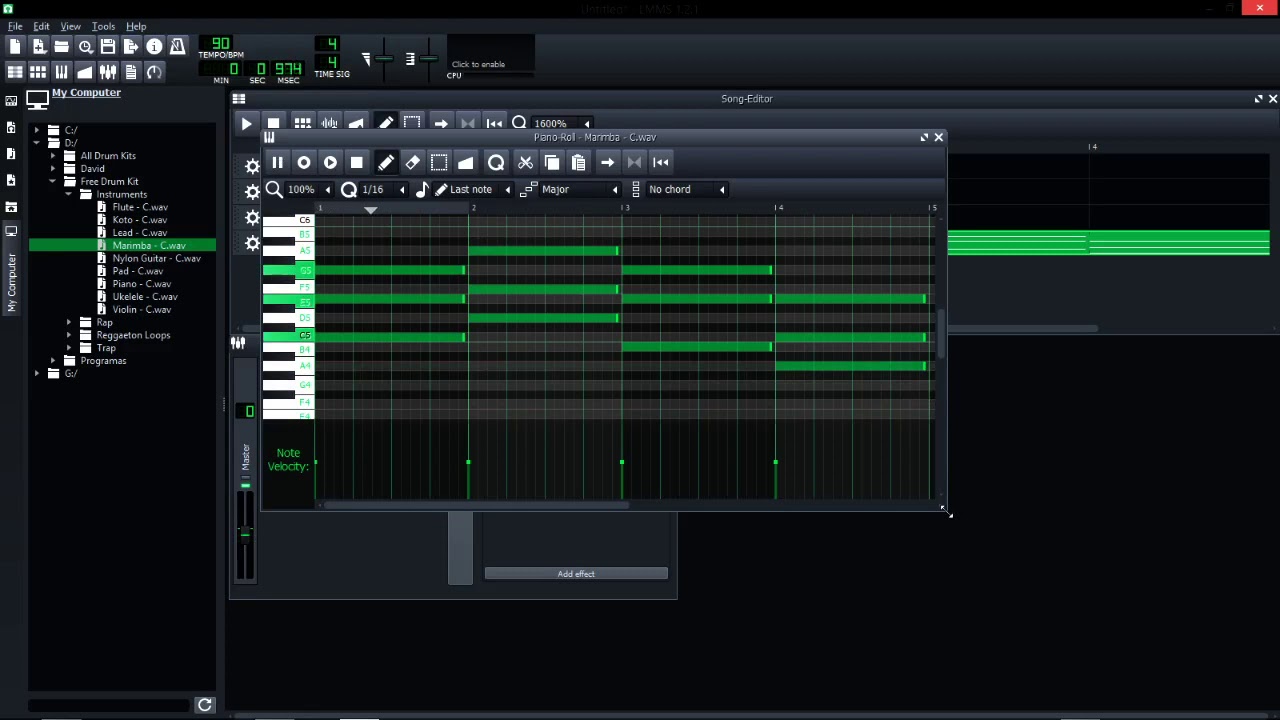Create a new project with the blank page icon
This screenshot has height=720, width=1280.
pyautogui.click(x=15, y=46)
